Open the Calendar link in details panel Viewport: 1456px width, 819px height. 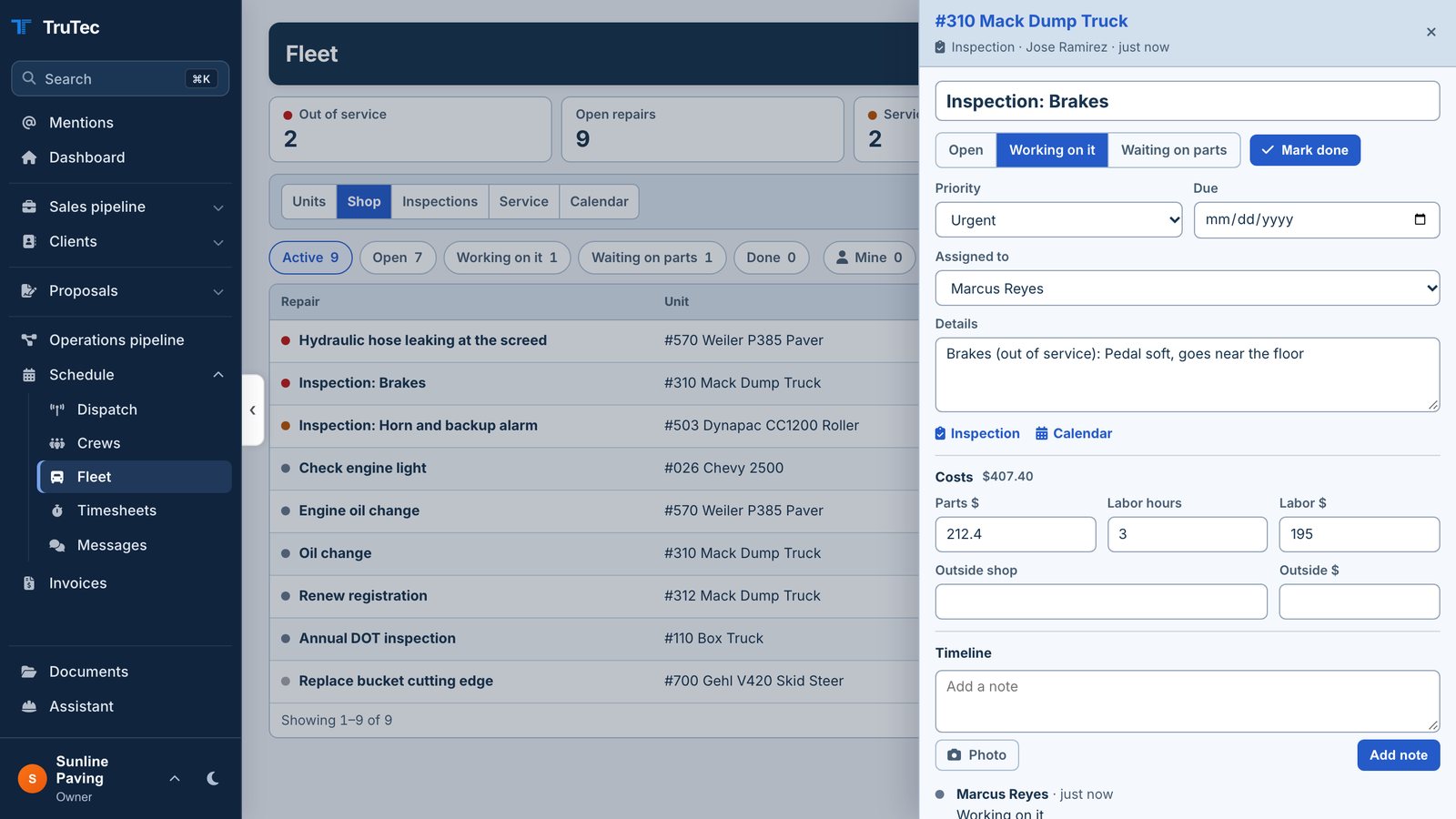(x=1074, y=434)
